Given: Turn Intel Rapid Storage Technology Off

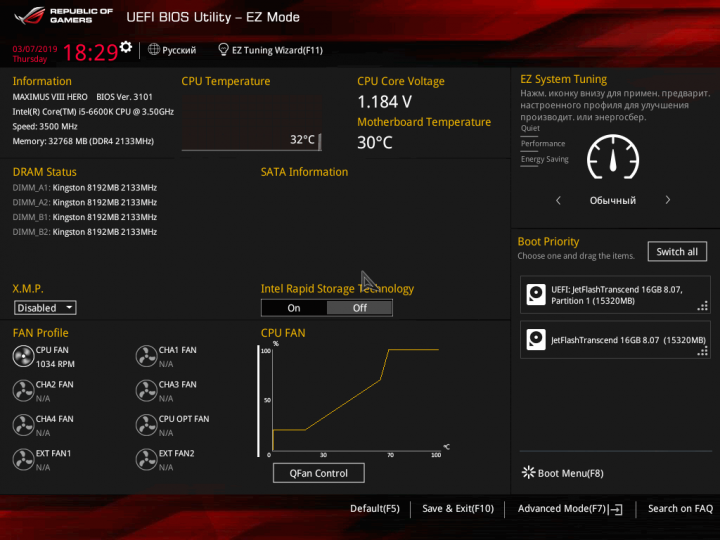Looking at the screenshot, I should pyautogui.click(x=360, y=308).
